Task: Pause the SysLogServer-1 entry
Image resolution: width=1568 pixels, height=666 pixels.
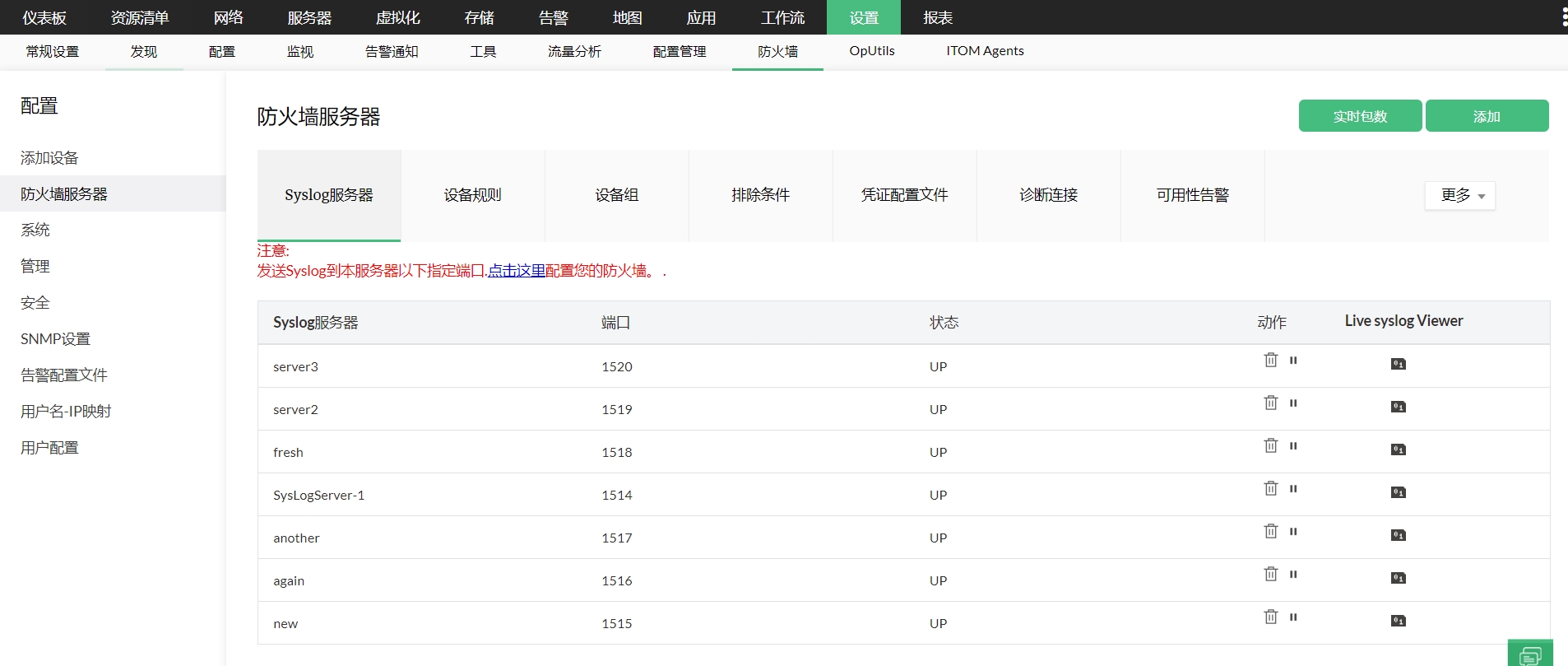Action: [1293, 489]
